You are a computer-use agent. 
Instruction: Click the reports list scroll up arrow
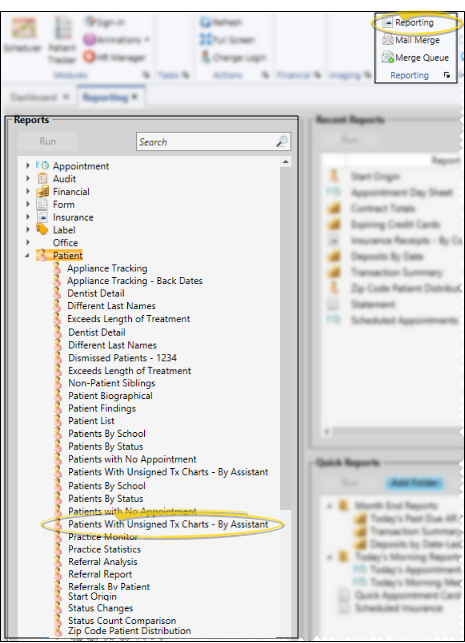pyautogui.click(x=285, y=162)
